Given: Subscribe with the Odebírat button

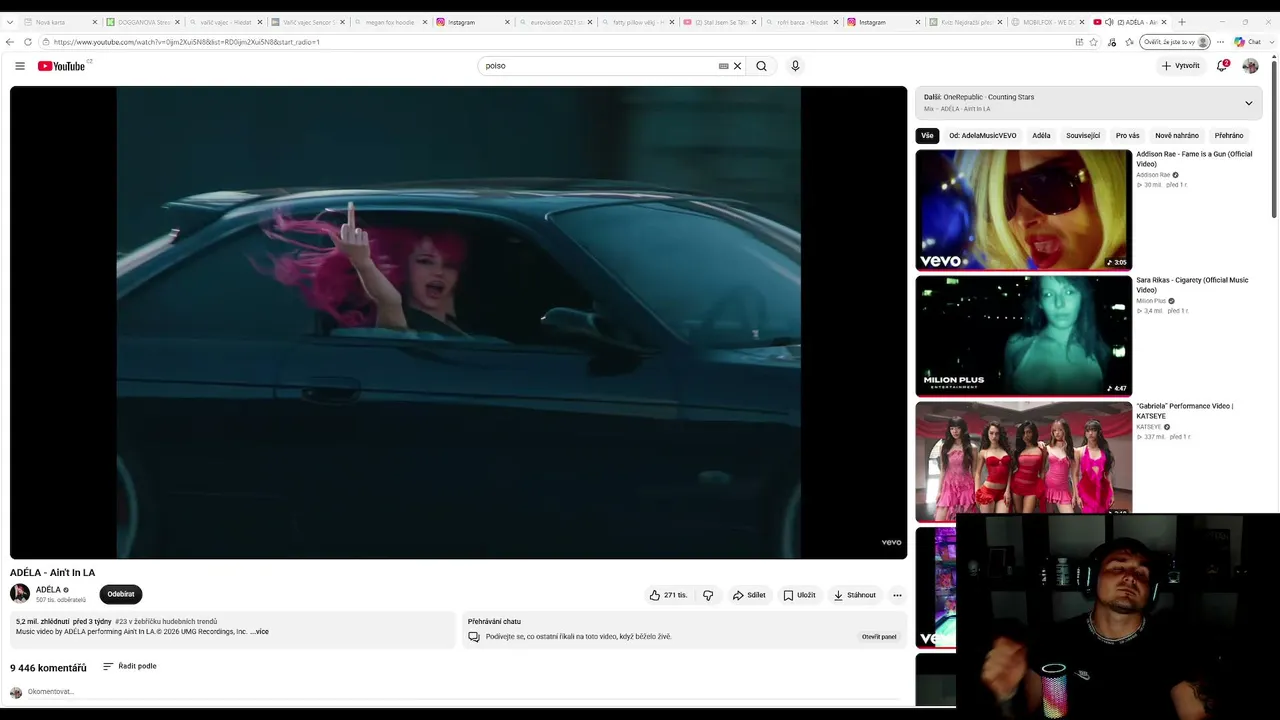Looking at the screenshot, I should pyautogui.click(x=121, y=594).
